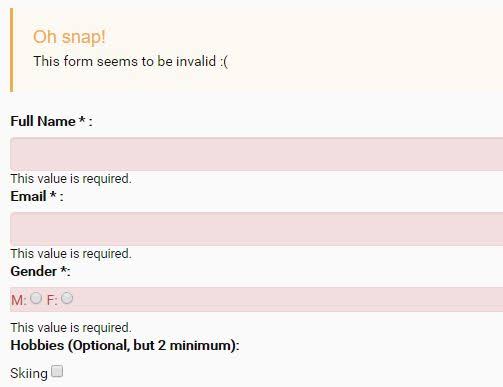
Task: Click the required error below Gender options
Action: (71, 328)
